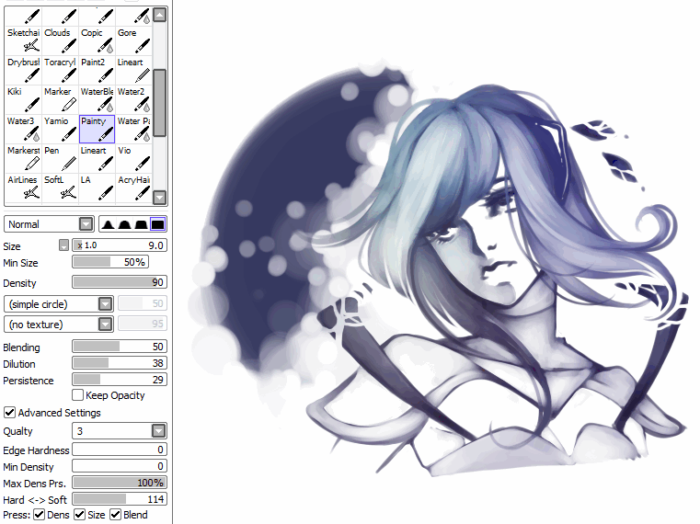The height and width of the screenshot is (524, 700).
Task: Select the Kiki brush
Action: (23, 99)
